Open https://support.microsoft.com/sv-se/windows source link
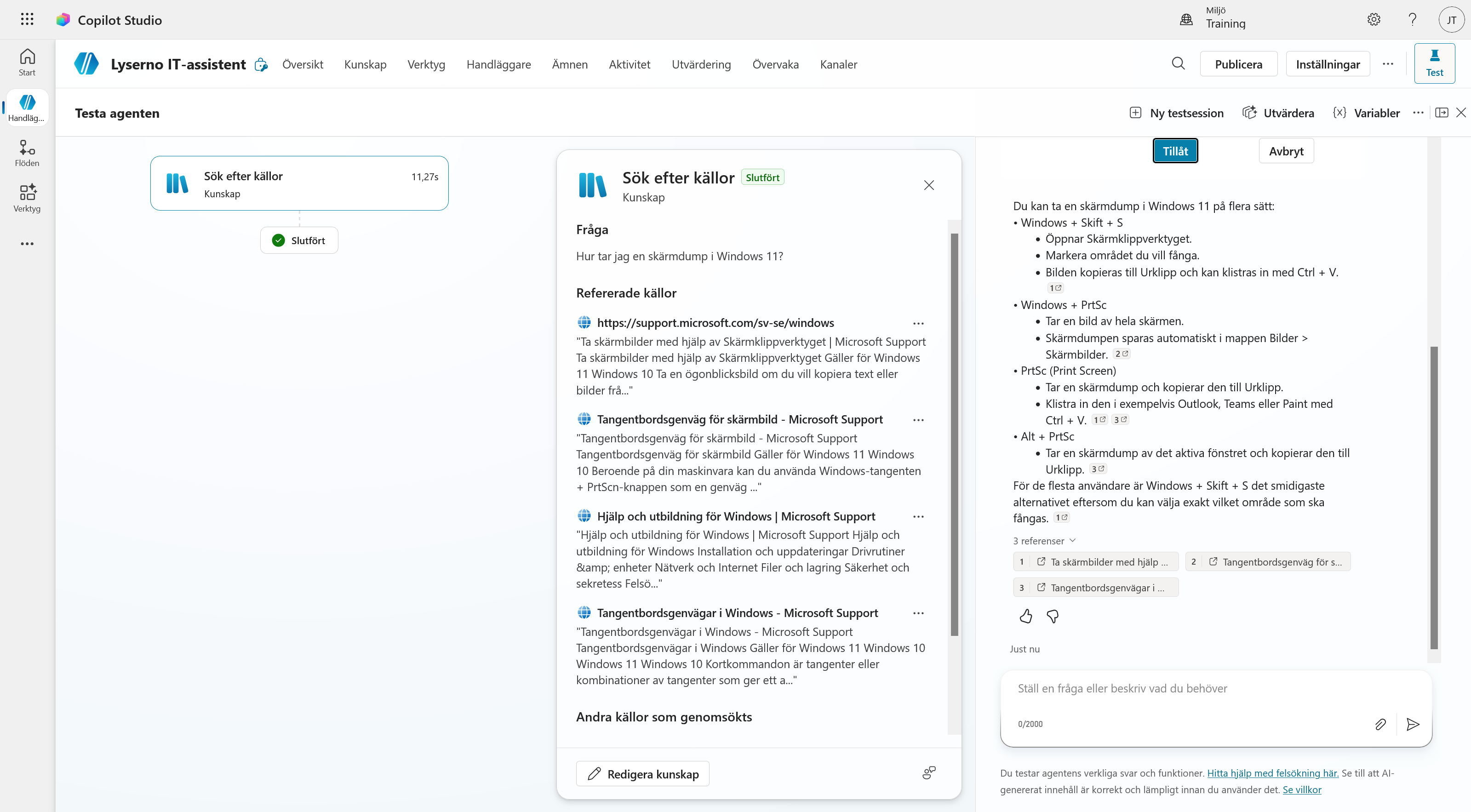Viewport: 1471px width, 812px height. 715,323
